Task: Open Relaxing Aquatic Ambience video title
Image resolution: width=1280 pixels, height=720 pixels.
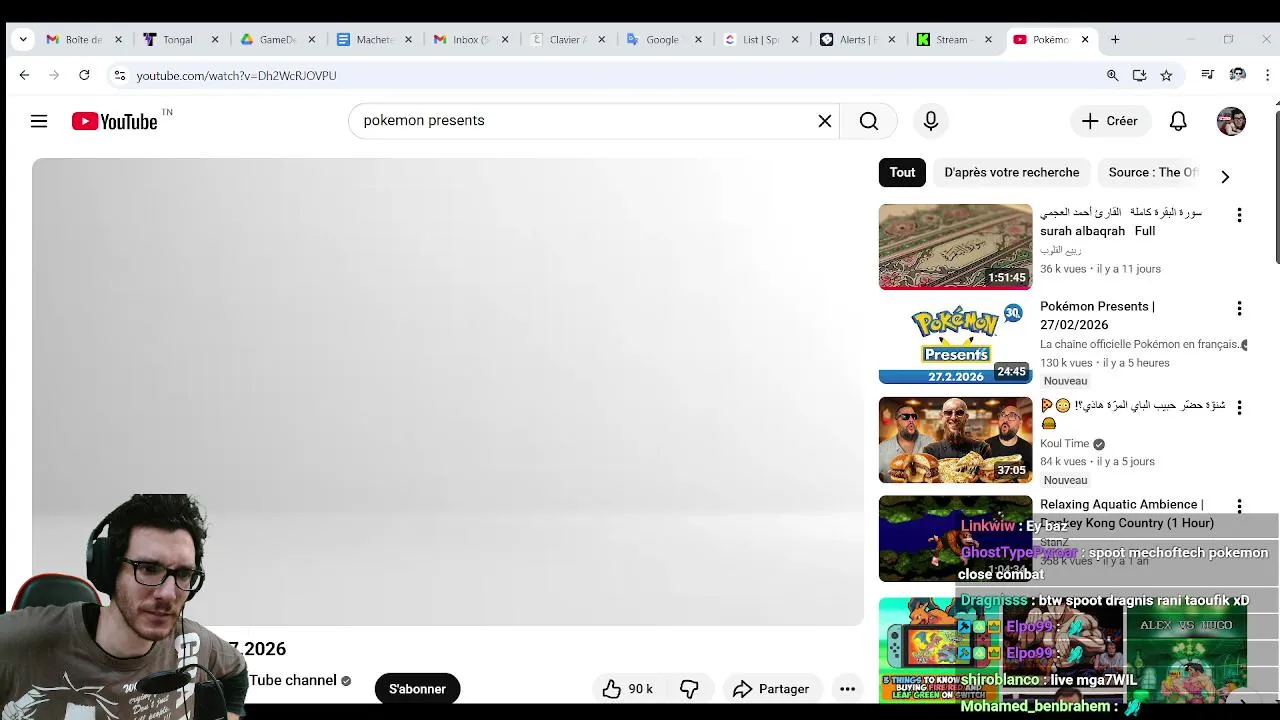Action: pyautogui.click(x=1126, y=513)
